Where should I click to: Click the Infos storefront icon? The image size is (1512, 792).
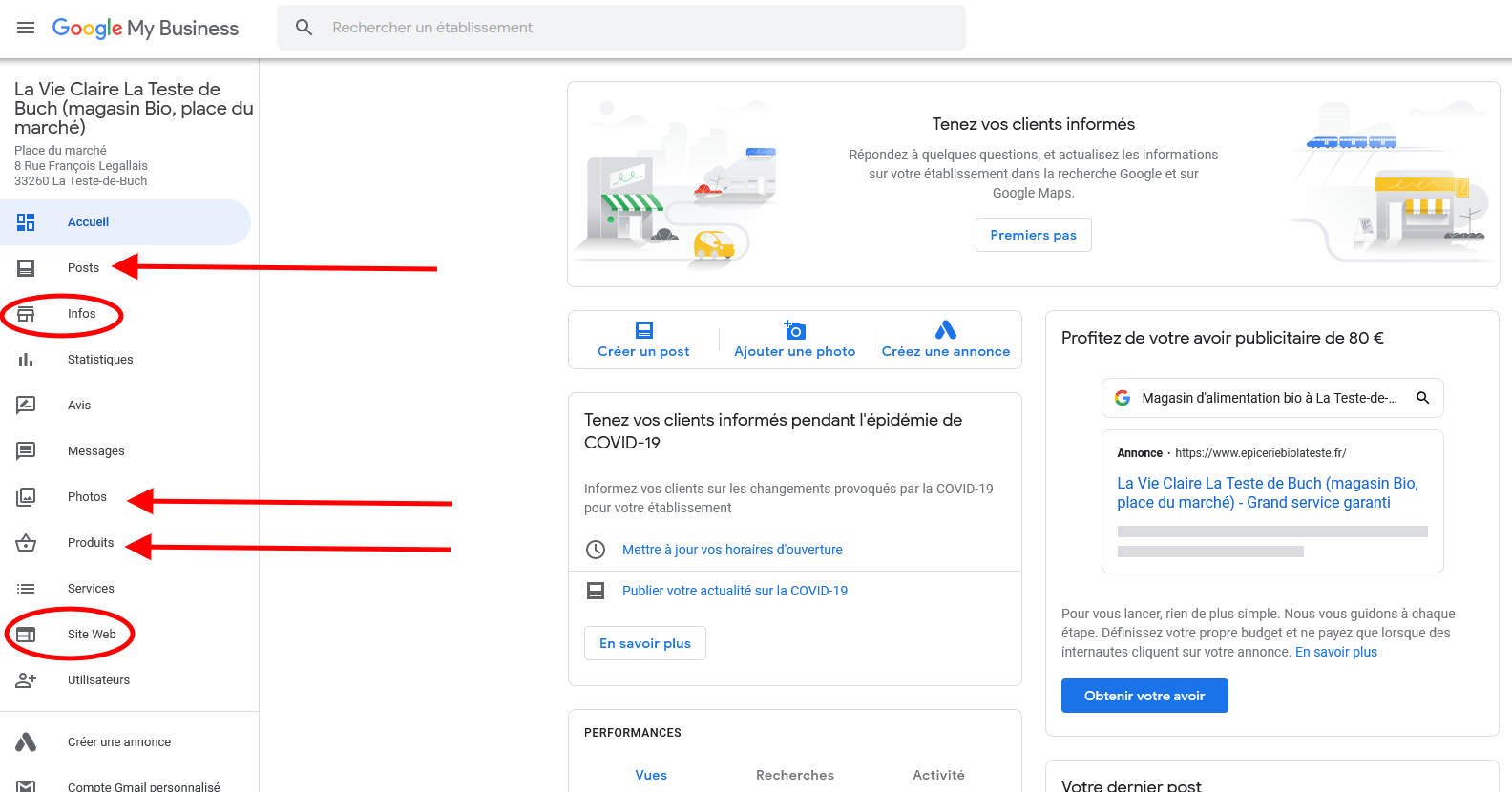click(x=26, y=314)
